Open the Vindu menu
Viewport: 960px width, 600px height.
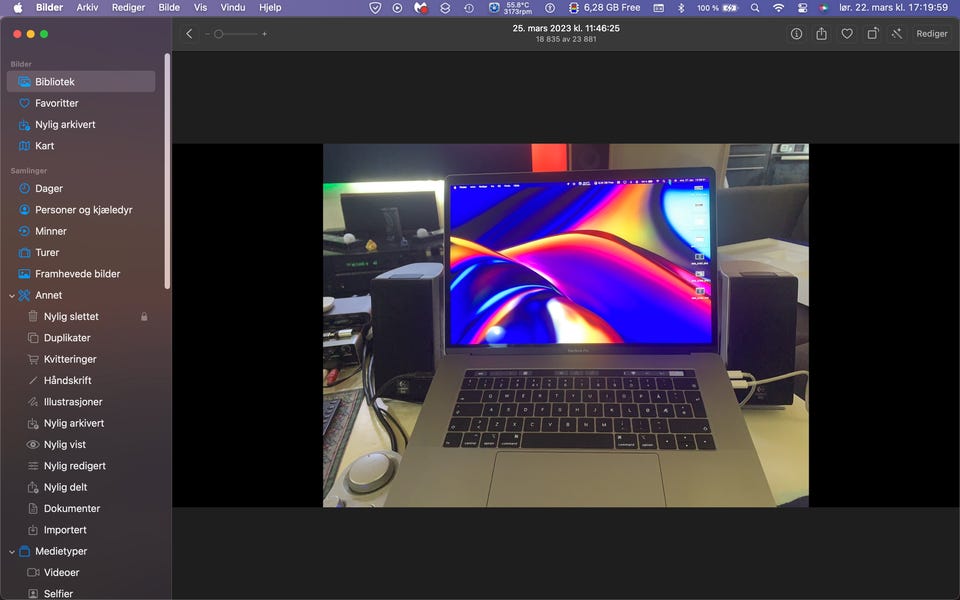pos(232,7)
